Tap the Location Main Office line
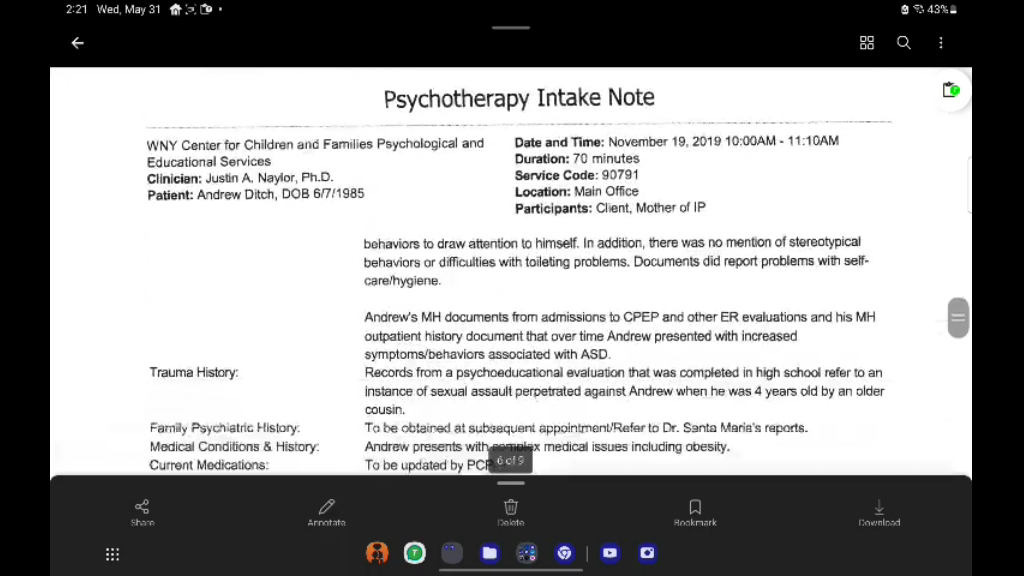The height and width of the screenshot is (576, 1024). (x=577, y=191)
